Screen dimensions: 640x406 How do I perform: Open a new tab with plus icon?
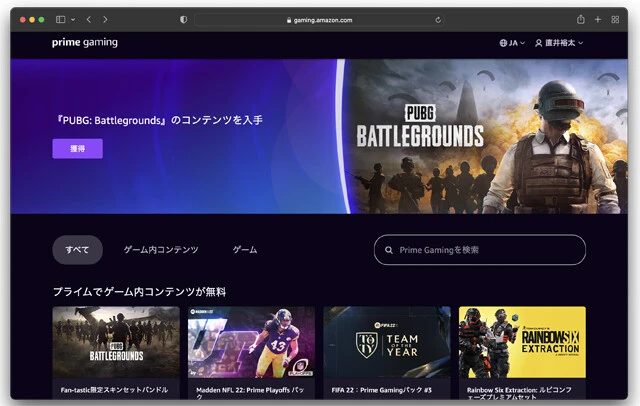coord(598,19)
